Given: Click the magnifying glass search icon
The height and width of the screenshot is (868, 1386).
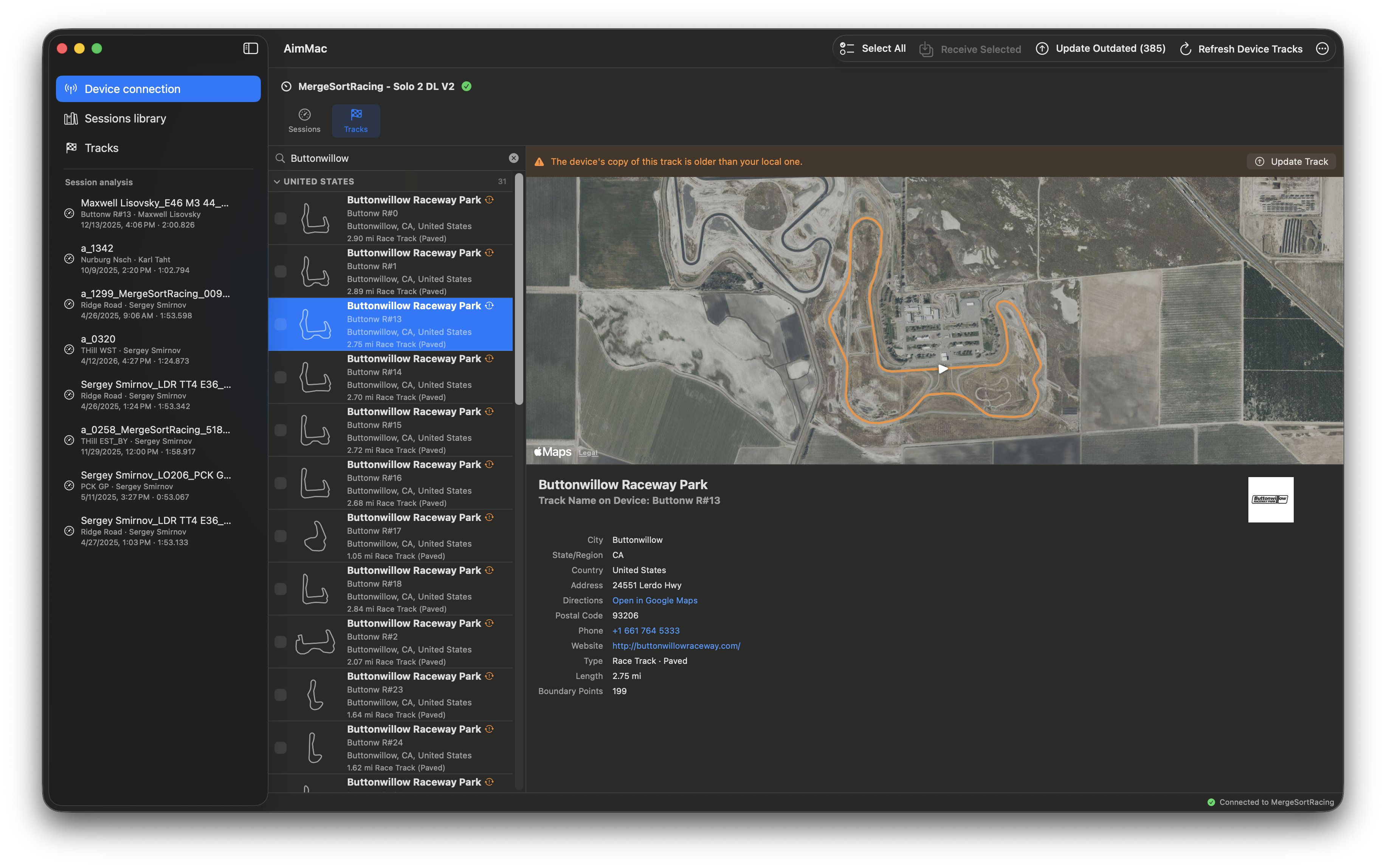Looking at the screenshot, I should tap(280, 158).
